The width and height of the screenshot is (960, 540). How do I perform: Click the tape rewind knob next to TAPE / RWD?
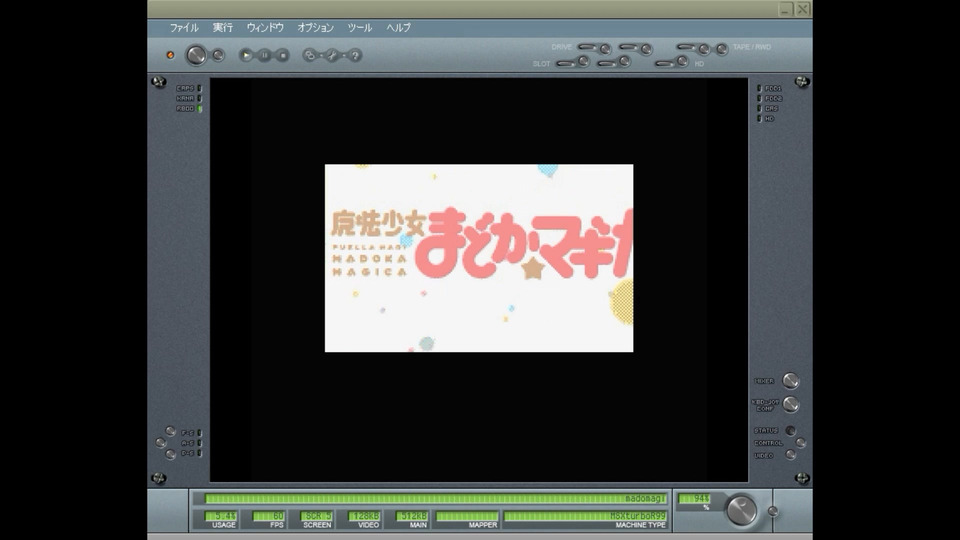click(x=722, y=49)
